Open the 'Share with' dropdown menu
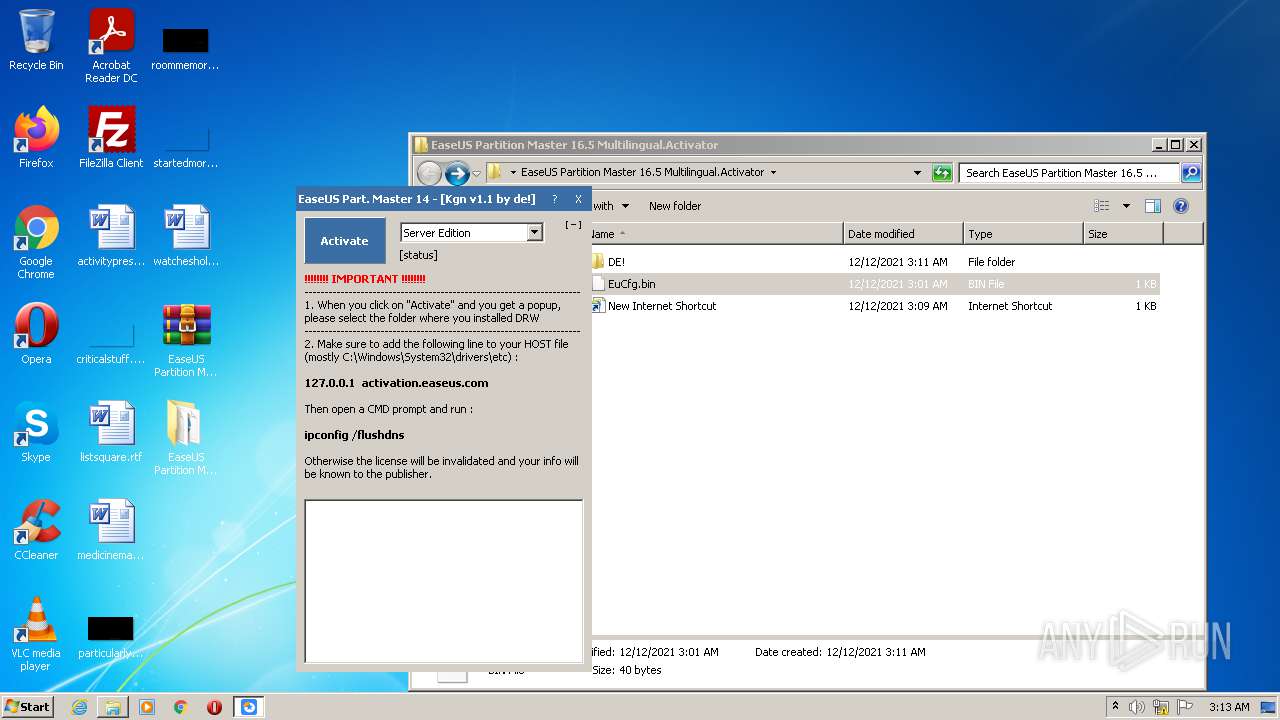1280x720 pixels. coord(609,206)
